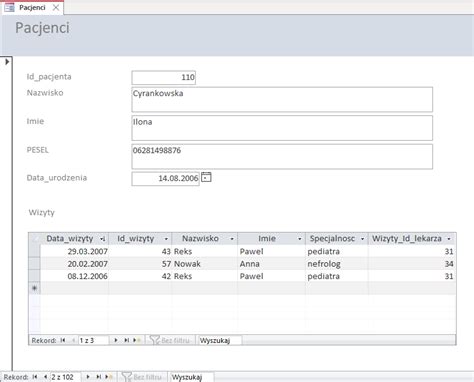The width and height of the screenshot is (474, 382).
Task: Click the form icon on Pacjenci tab
Action: pyautogui.click(x=9, y=7)
